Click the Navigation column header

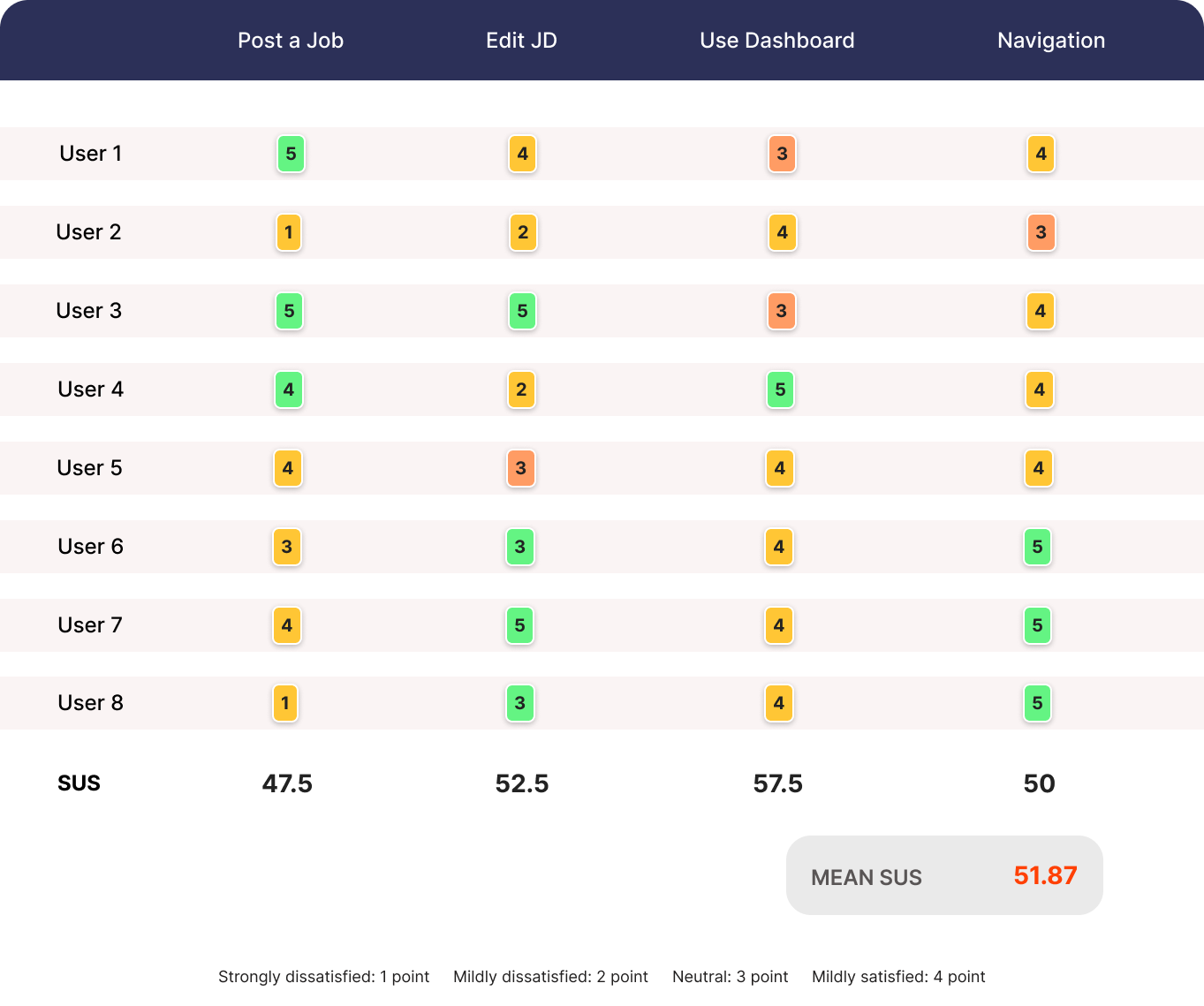[1051, 41]
